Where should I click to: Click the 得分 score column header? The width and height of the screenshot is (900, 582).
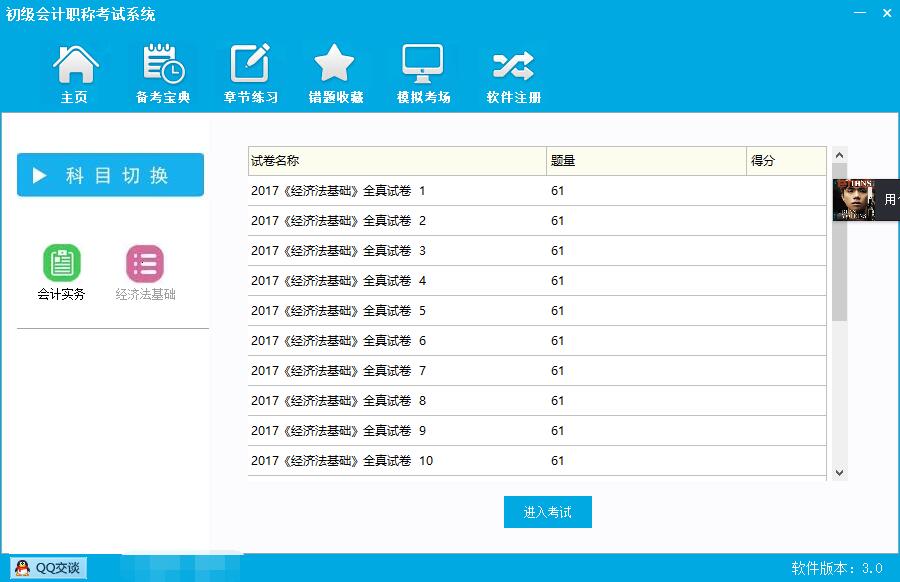click(x=786, y=161)
